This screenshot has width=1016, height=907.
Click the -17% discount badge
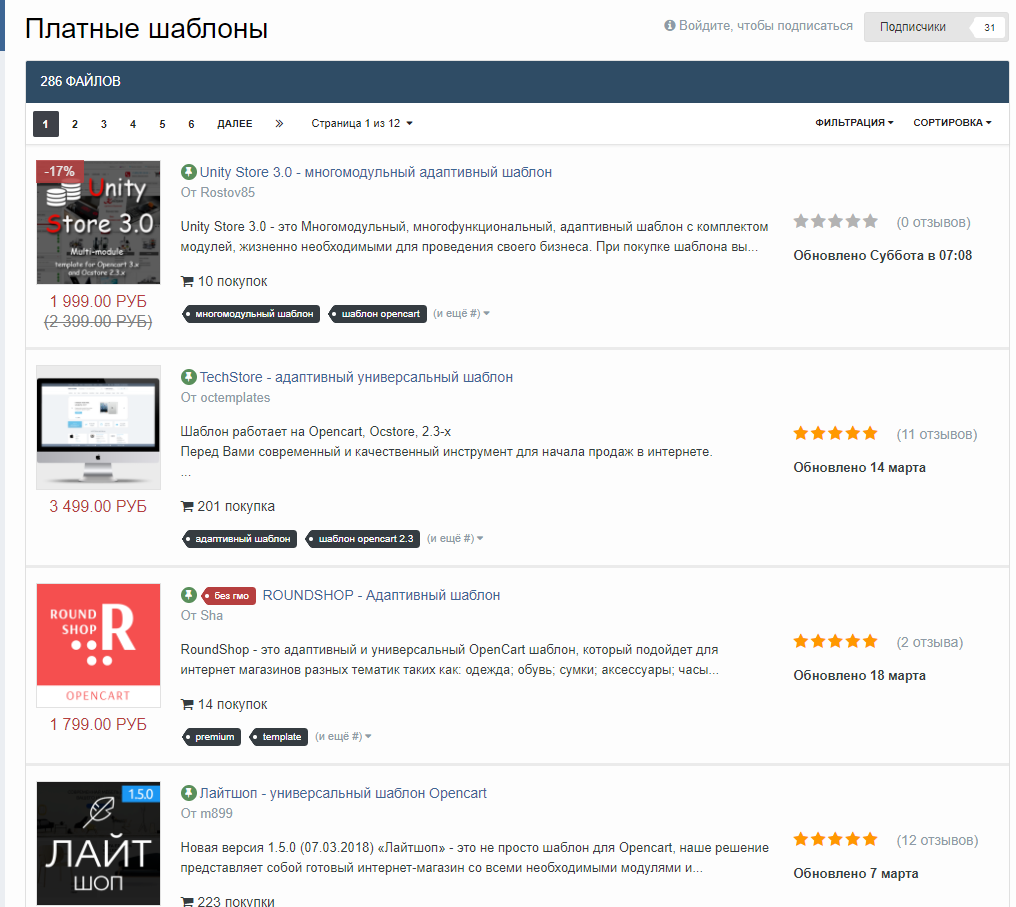pyautogui.click(x=60, y=172)
